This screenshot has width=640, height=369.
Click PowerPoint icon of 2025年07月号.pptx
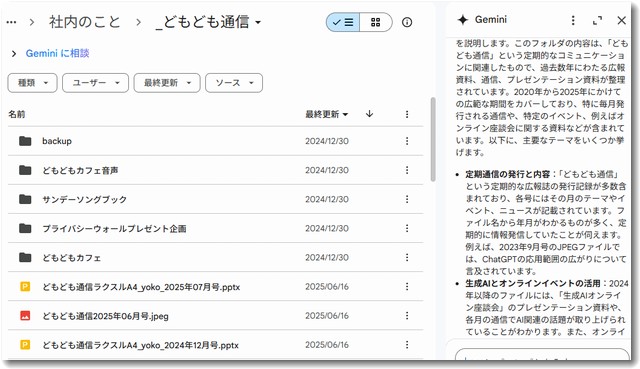point(25,287)
